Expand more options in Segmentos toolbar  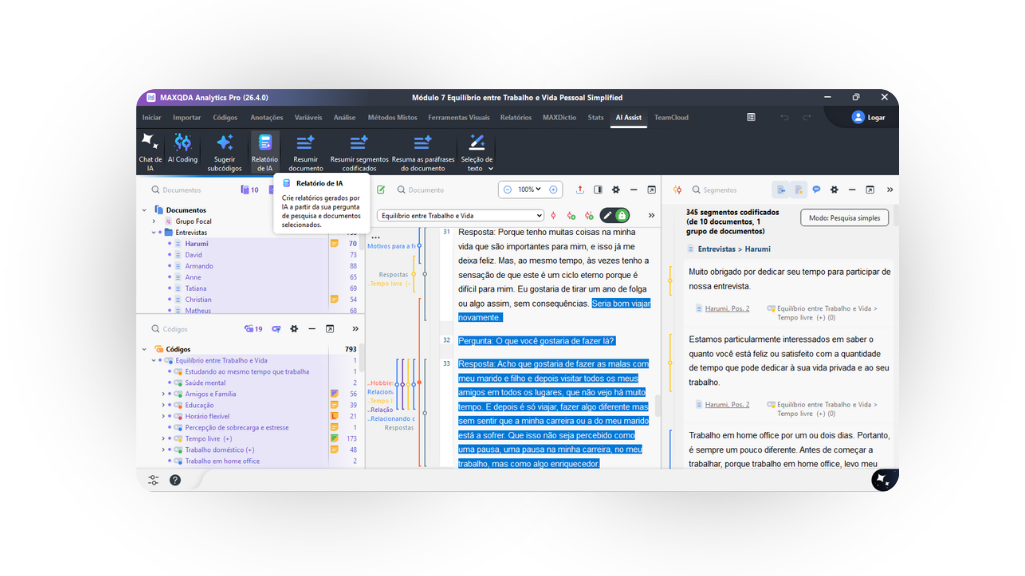click(890, 190)
